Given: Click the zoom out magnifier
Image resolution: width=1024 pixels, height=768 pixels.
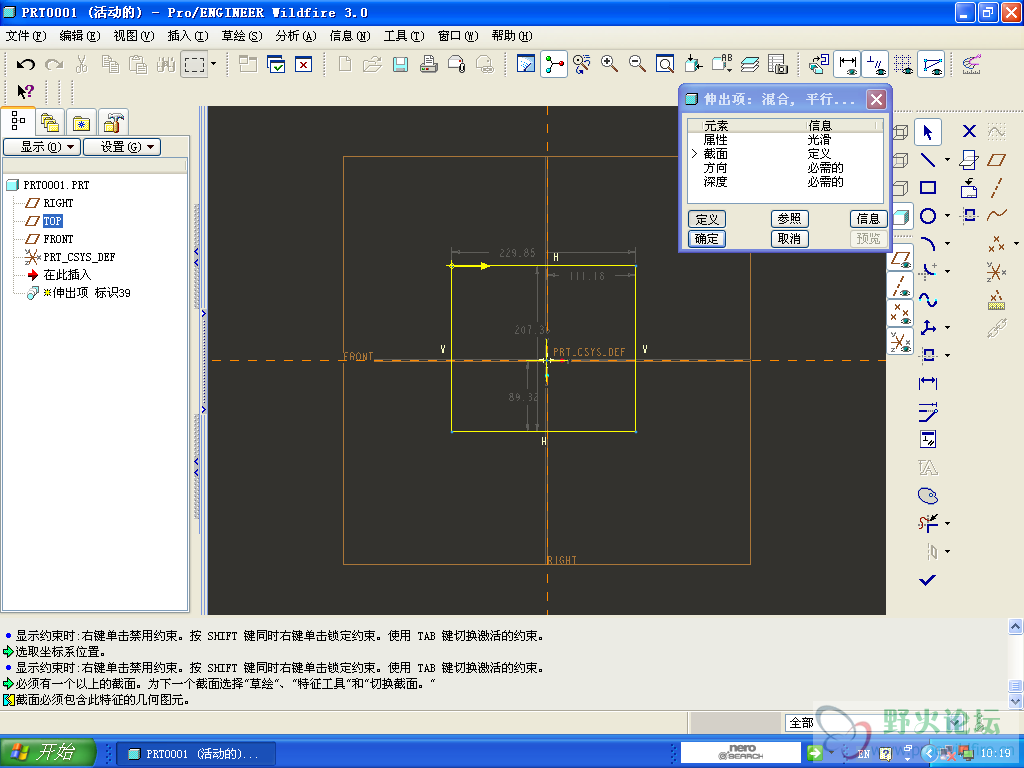Looking at the screenshot, I should click(637, 64).
